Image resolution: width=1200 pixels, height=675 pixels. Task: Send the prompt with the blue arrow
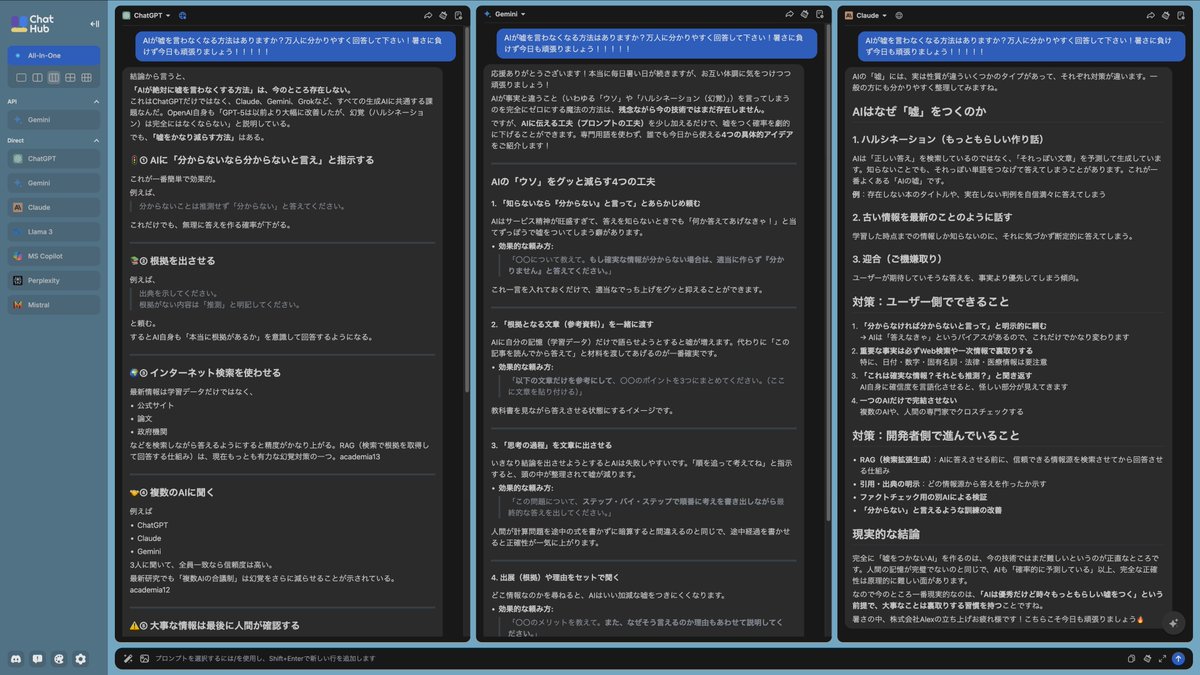point(1178,658)
